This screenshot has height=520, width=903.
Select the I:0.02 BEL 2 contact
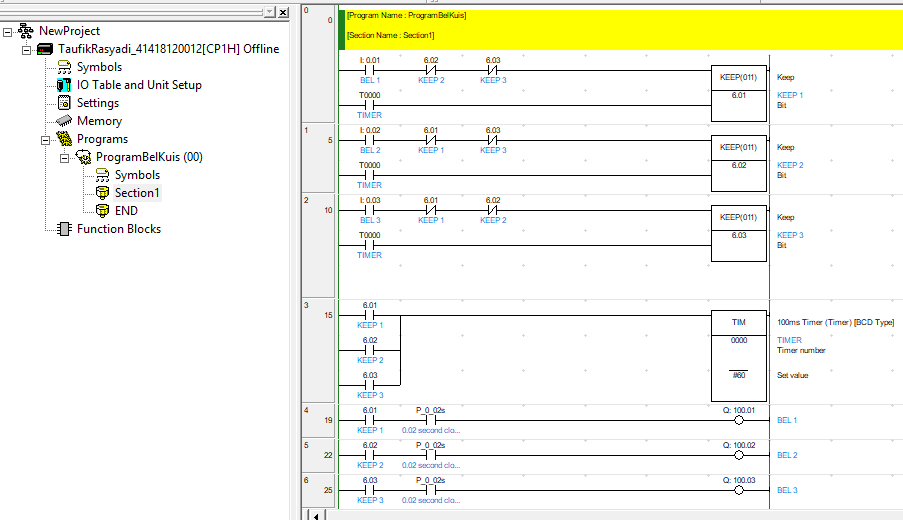[370, 140]
